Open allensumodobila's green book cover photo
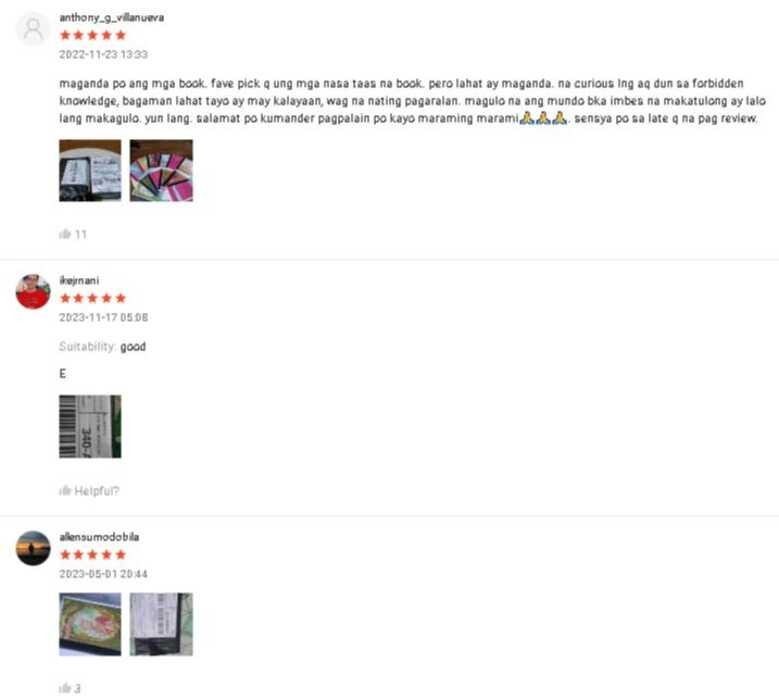 [x=90, y=624]
